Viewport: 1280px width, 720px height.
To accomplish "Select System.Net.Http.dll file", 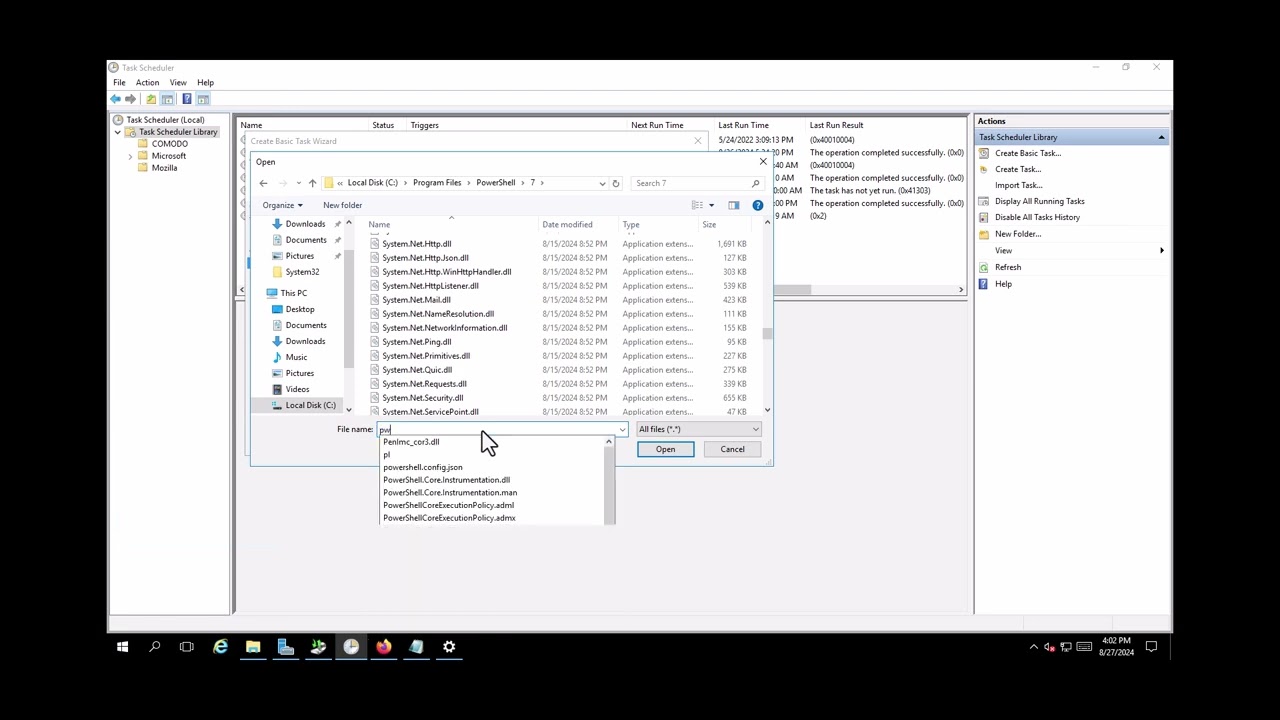I will 416,244.
